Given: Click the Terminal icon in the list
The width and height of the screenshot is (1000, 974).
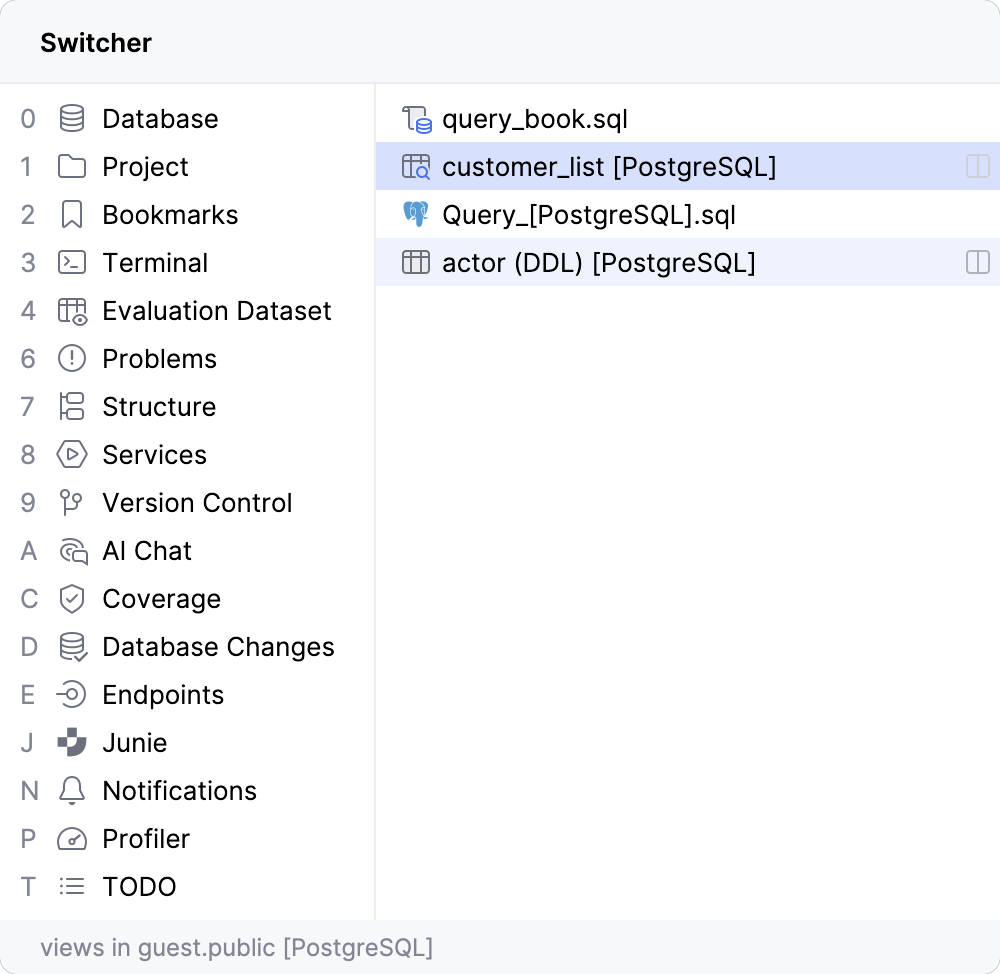Looking at the screenshot, I should tap(72, 263).
